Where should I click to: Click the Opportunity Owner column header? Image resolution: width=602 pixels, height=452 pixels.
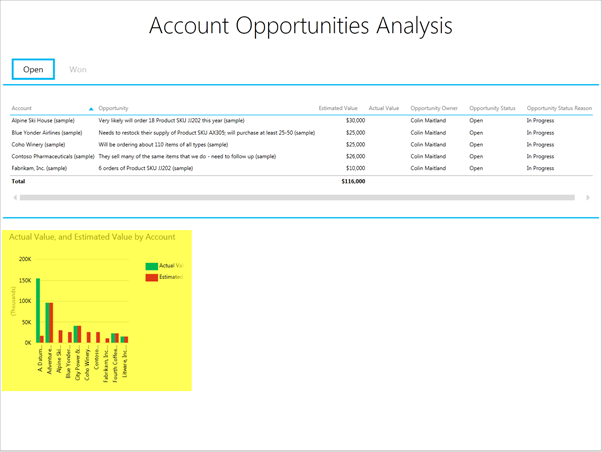click(434, 108)
